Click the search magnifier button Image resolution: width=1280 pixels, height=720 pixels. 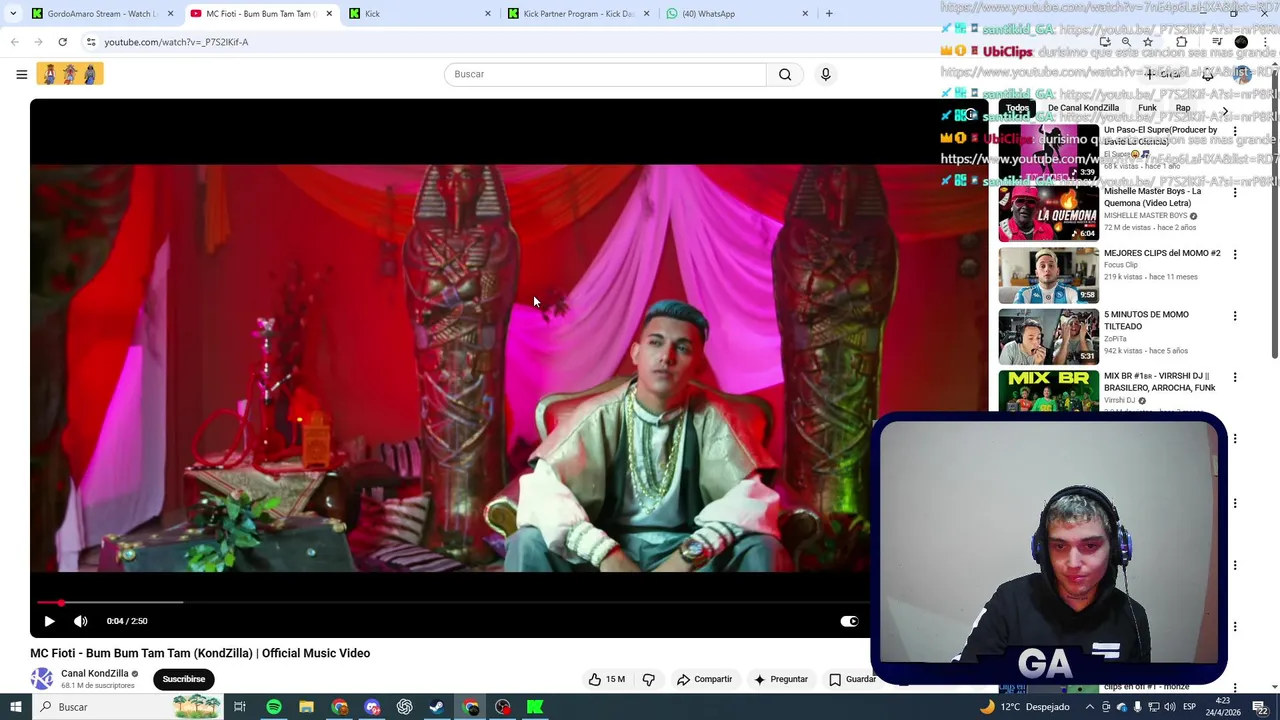click(785, 74)
